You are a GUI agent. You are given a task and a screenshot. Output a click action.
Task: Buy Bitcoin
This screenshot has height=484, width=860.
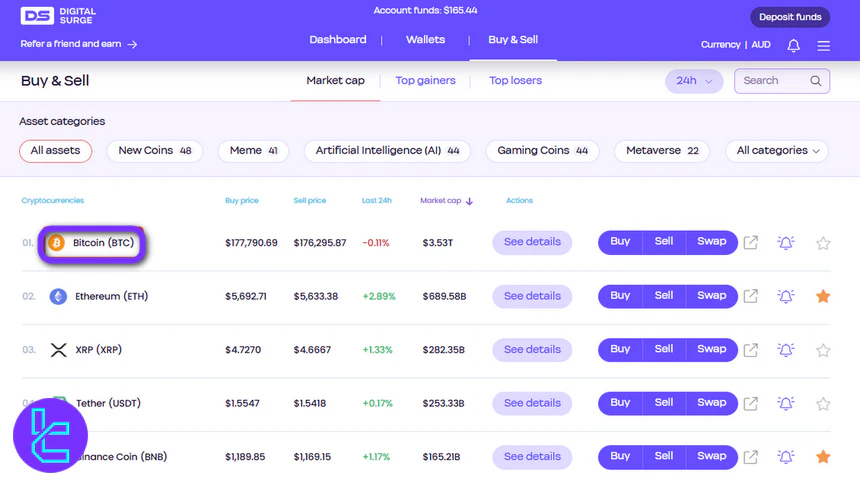(620, 242)
